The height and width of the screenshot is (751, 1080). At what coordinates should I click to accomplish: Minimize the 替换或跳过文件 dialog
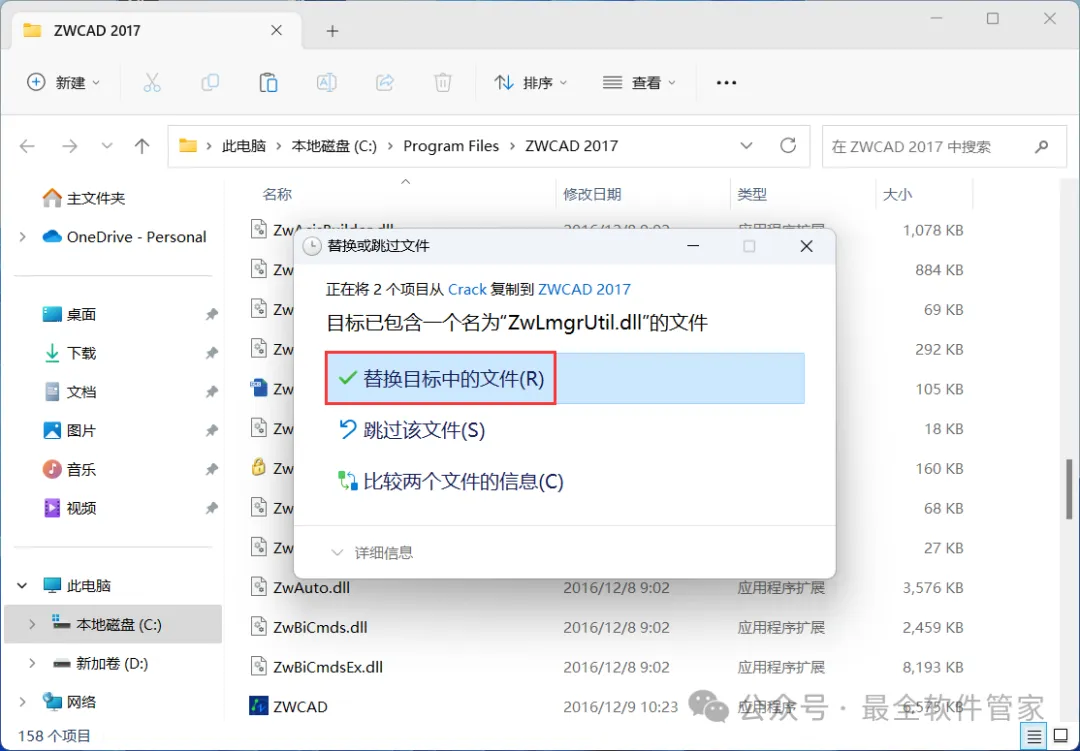tap(693, 246)
